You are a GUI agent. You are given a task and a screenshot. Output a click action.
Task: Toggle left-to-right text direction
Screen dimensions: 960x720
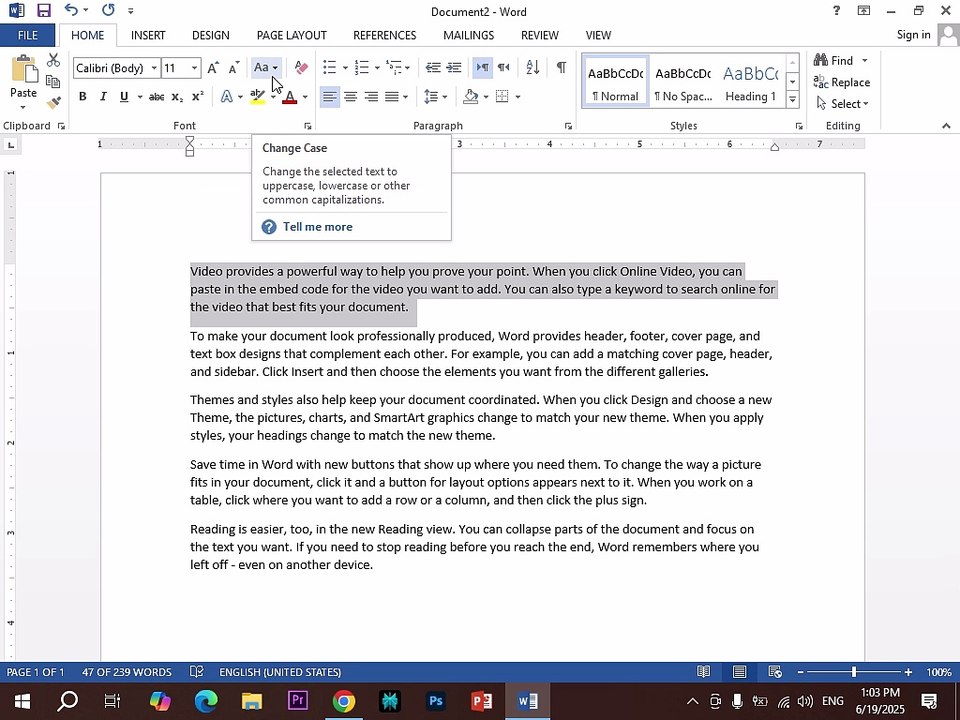pyautogui.click(x=482, y=67)
